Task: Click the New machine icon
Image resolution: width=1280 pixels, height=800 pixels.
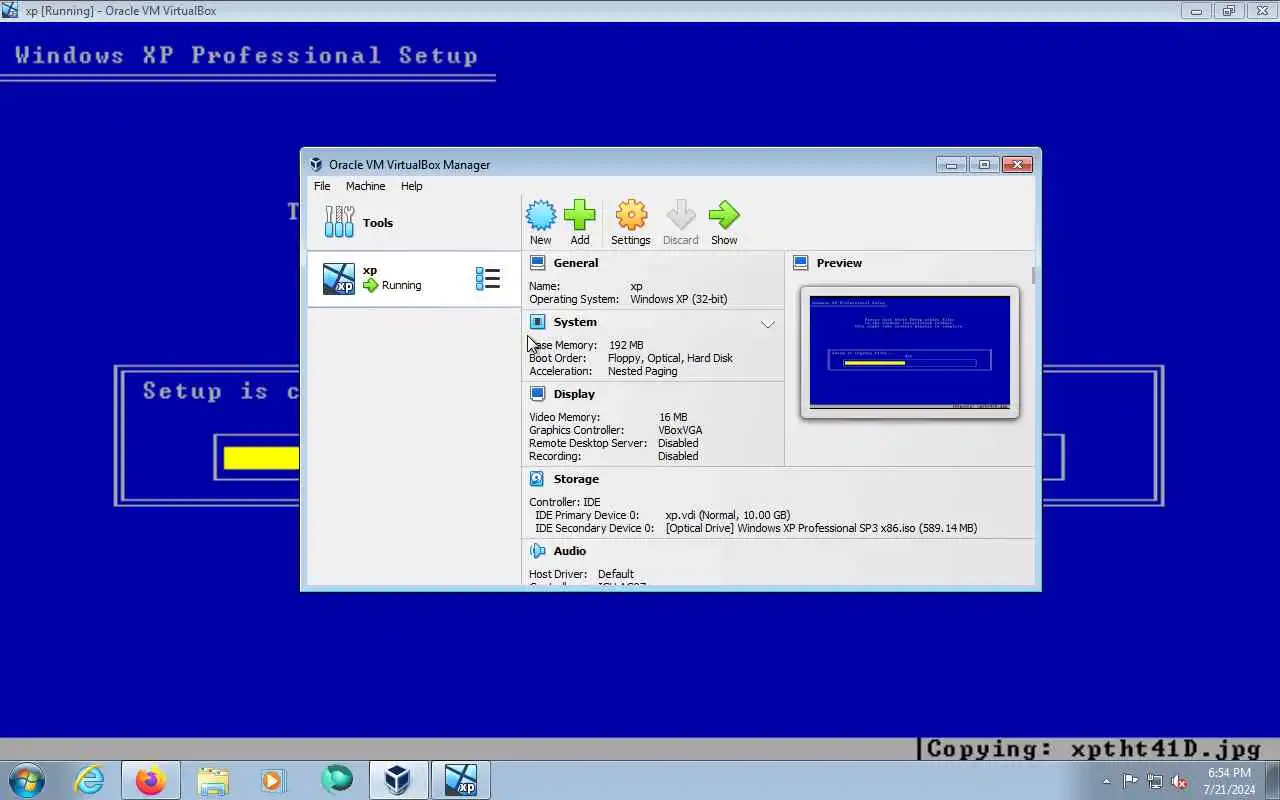Action: pos(541,215)
